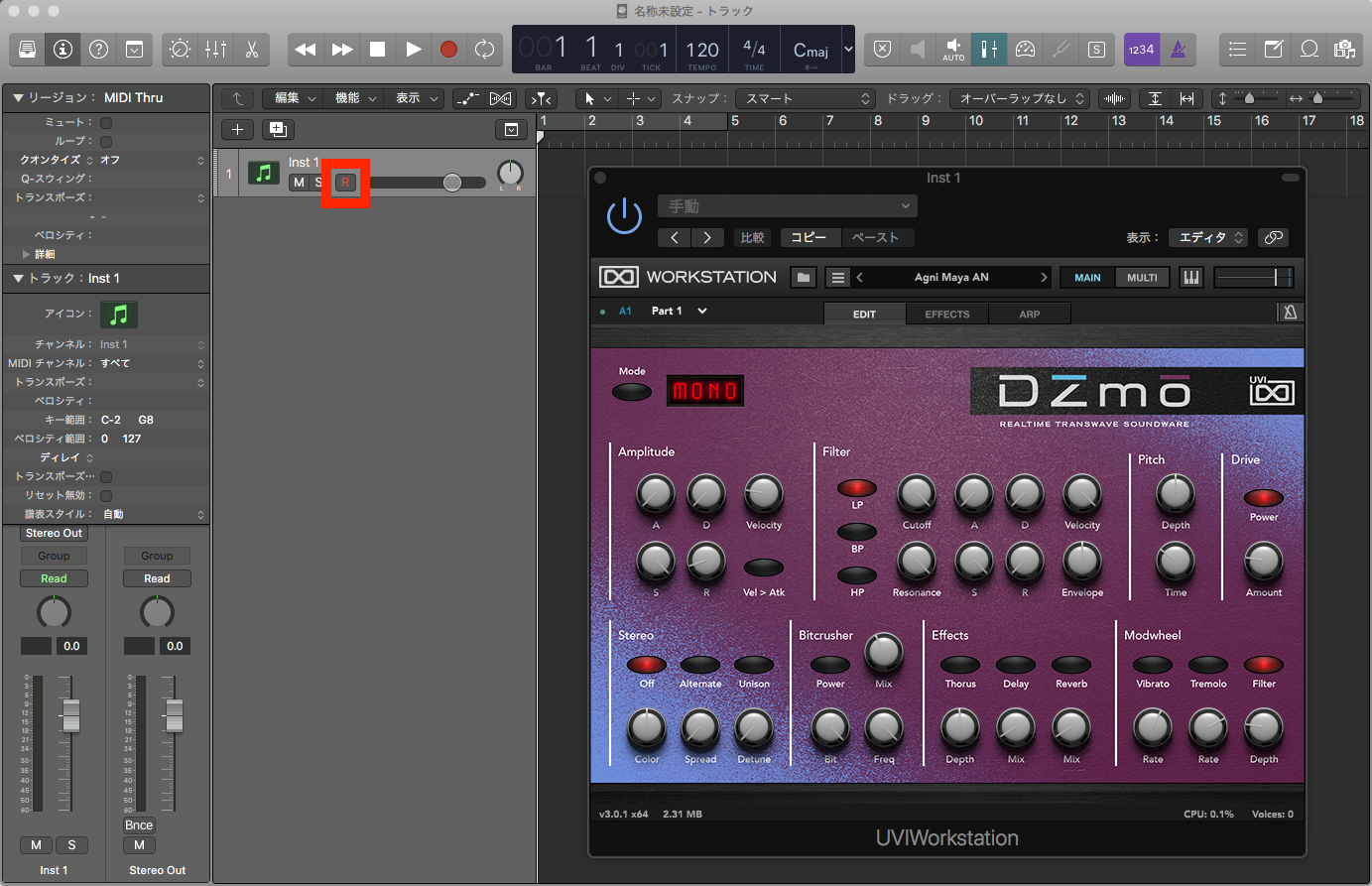This screenshot has width=1372, height=886.
Task: Open the スナップ スマート dropdown
Action: (806, 98)
